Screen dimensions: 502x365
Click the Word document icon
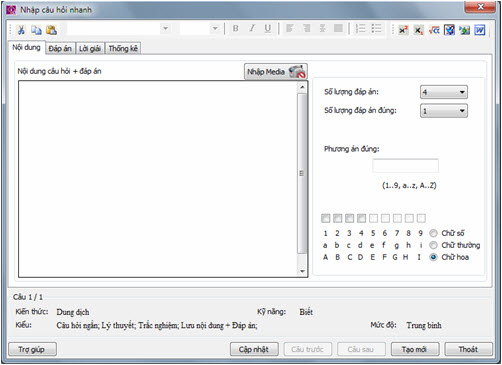click(x=480, y=30)
